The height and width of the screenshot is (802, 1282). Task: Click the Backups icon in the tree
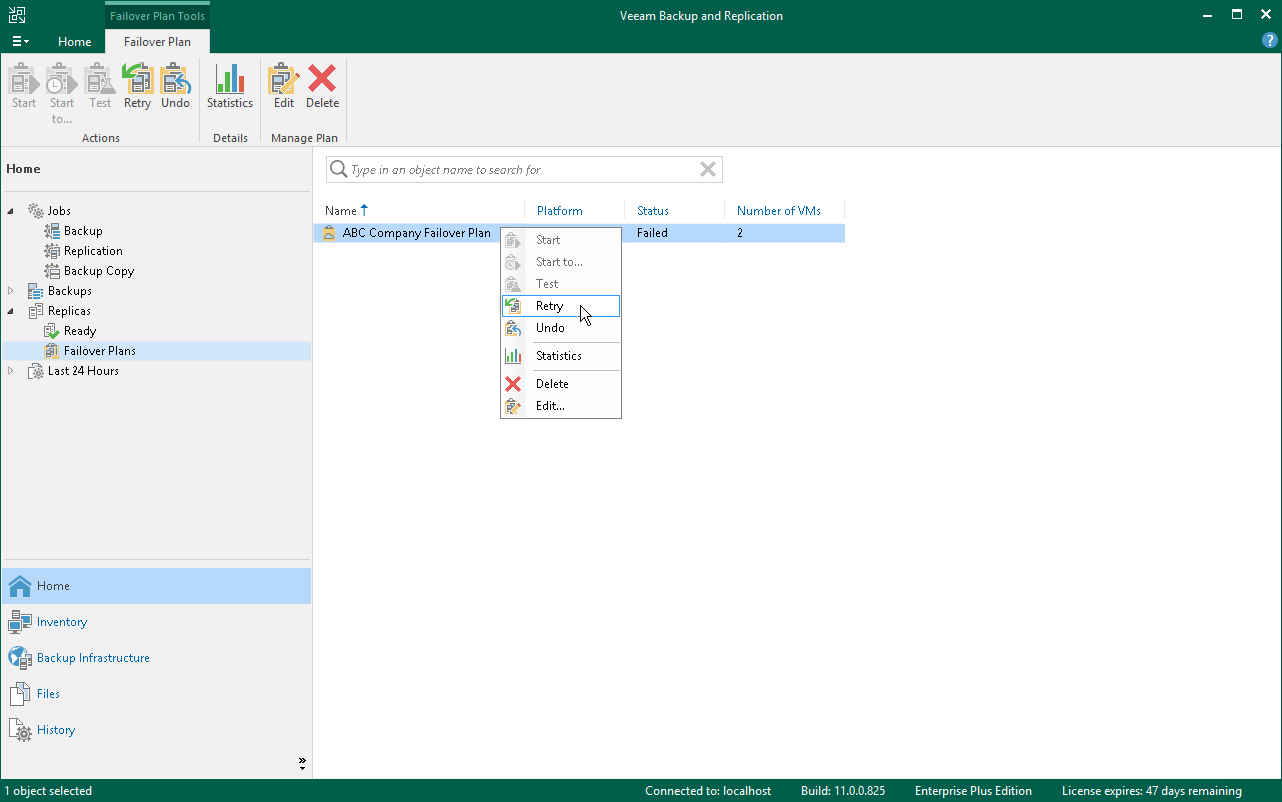coord(36,291)
